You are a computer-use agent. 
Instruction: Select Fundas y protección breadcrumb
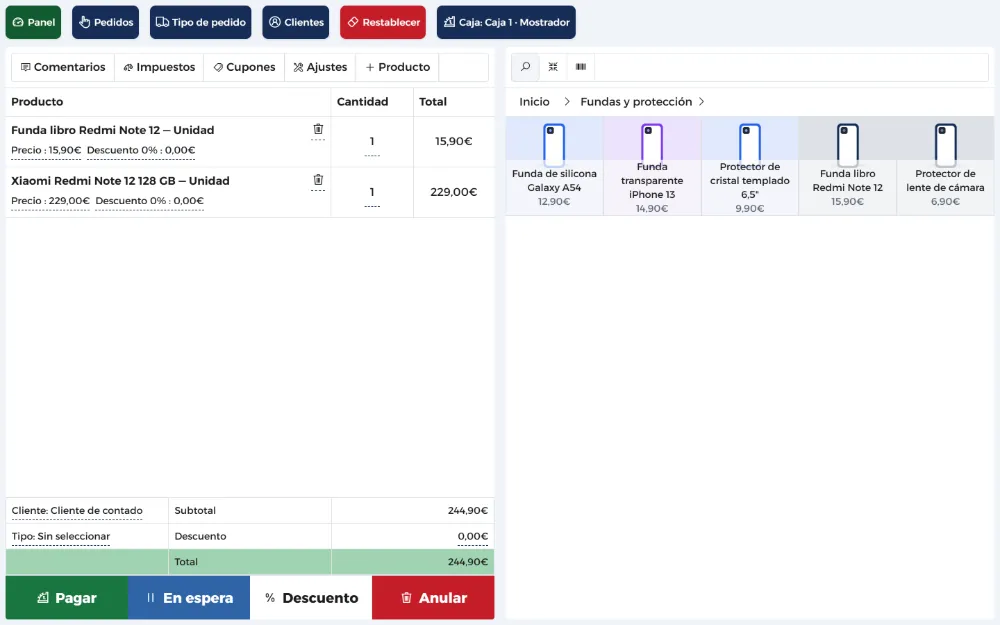pyautogui.click(x=636, y=102)
